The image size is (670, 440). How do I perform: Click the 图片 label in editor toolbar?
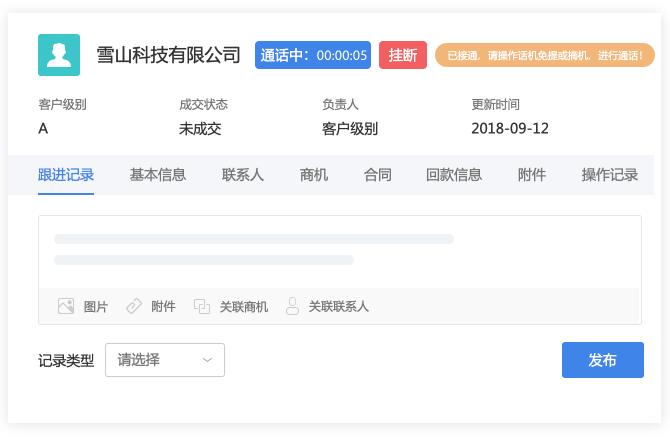click(96, 307)
